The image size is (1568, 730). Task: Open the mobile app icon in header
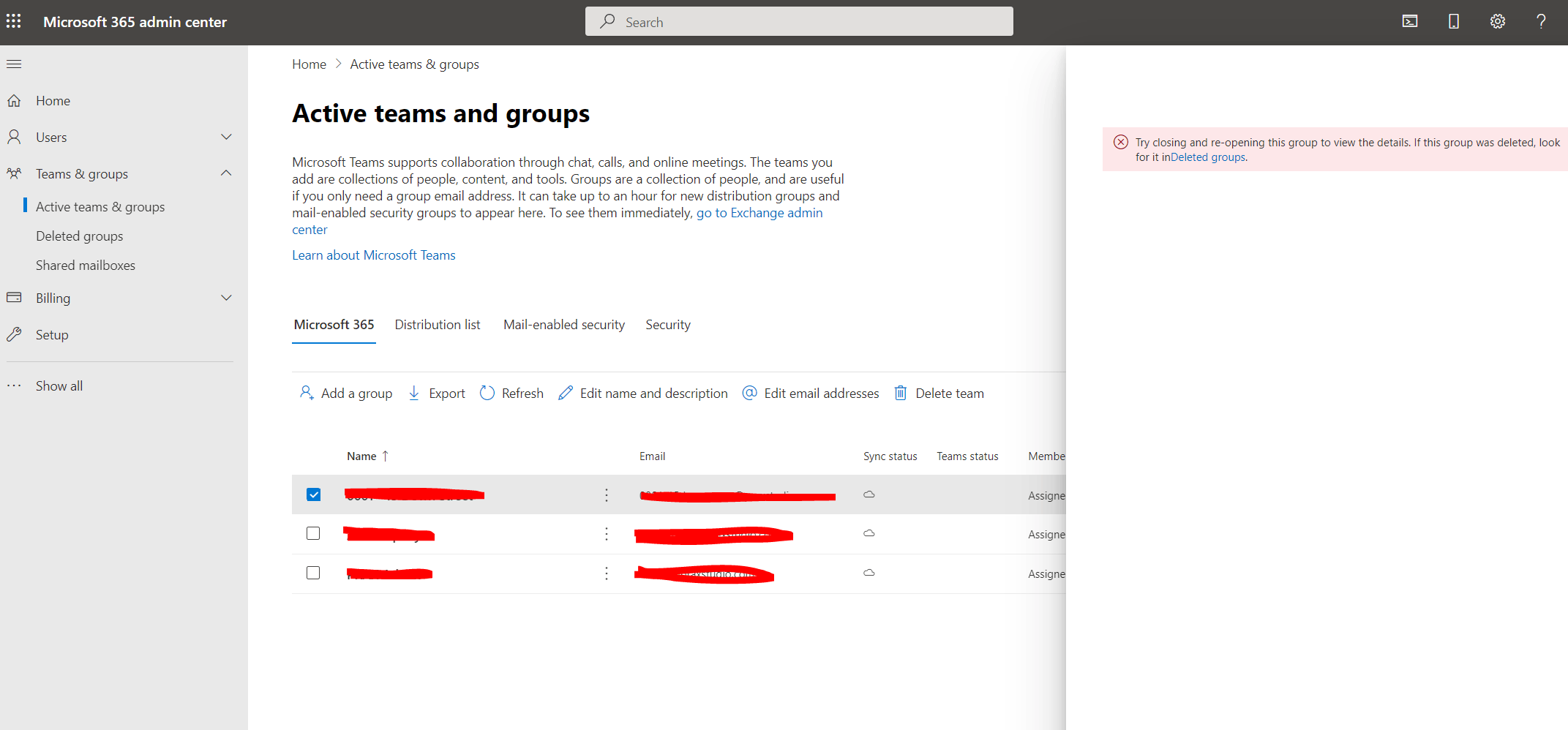[x=1454, y=22]
